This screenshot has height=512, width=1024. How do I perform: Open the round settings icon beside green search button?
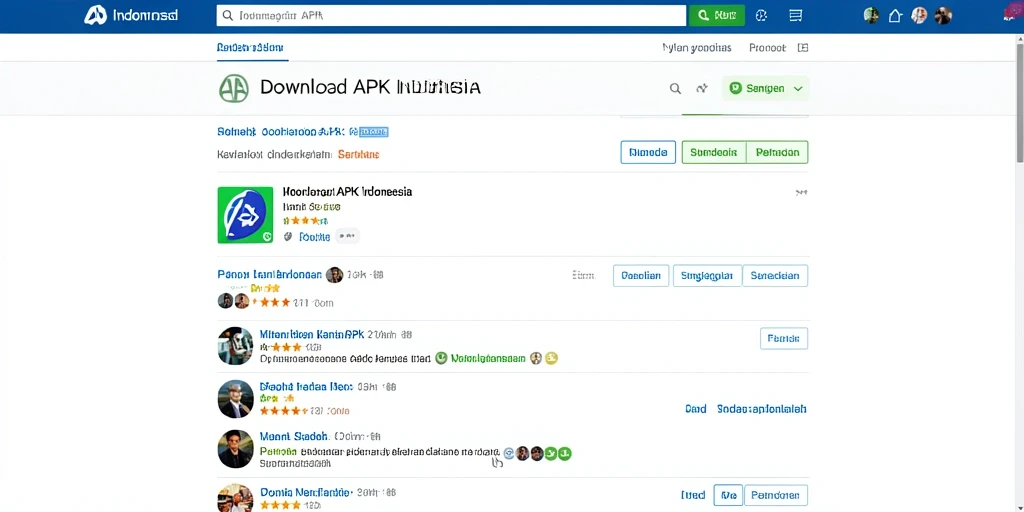[x=761, y=16]
